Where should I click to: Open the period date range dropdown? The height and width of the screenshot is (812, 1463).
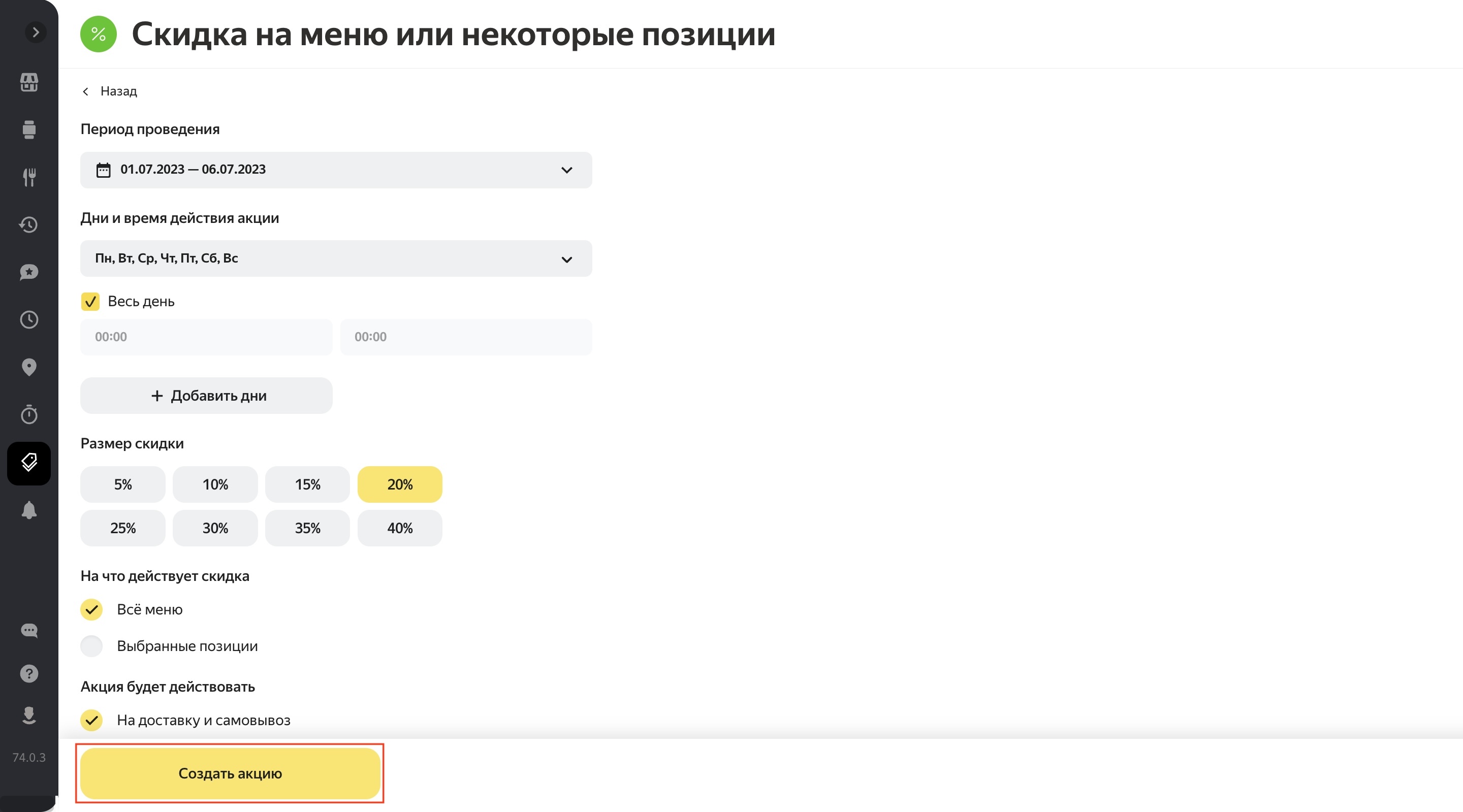click(x=336, y=170)
